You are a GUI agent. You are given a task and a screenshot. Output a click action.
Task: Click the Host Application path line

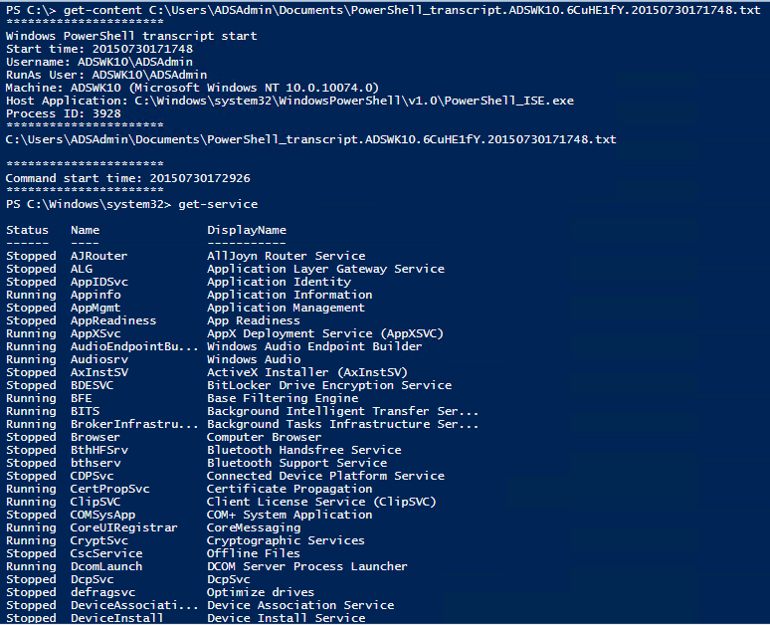click(x=289, y=101)
